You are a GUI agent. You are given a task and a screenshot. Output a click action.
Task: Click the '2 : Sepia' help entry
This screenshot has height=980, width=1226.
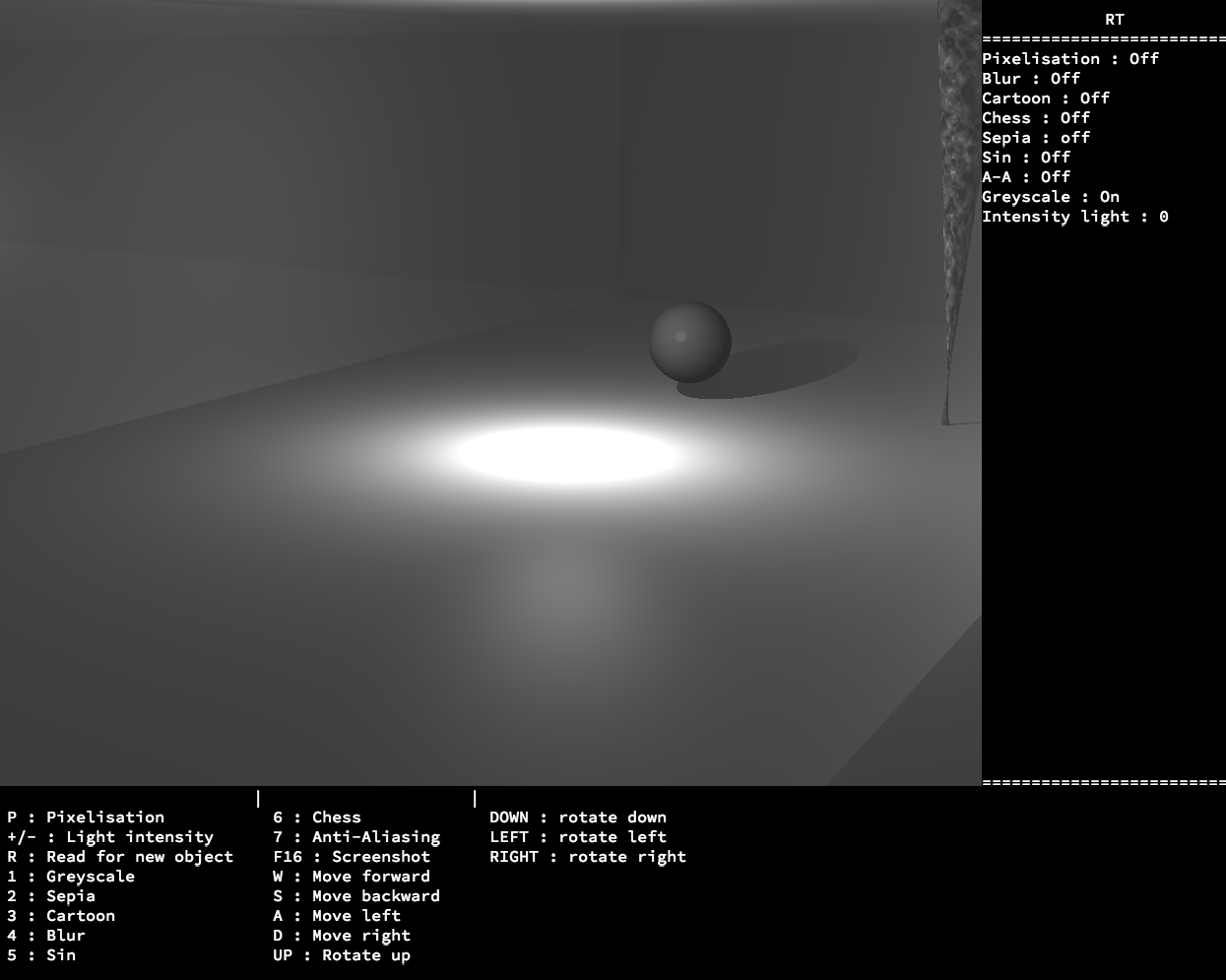(51, 896)
